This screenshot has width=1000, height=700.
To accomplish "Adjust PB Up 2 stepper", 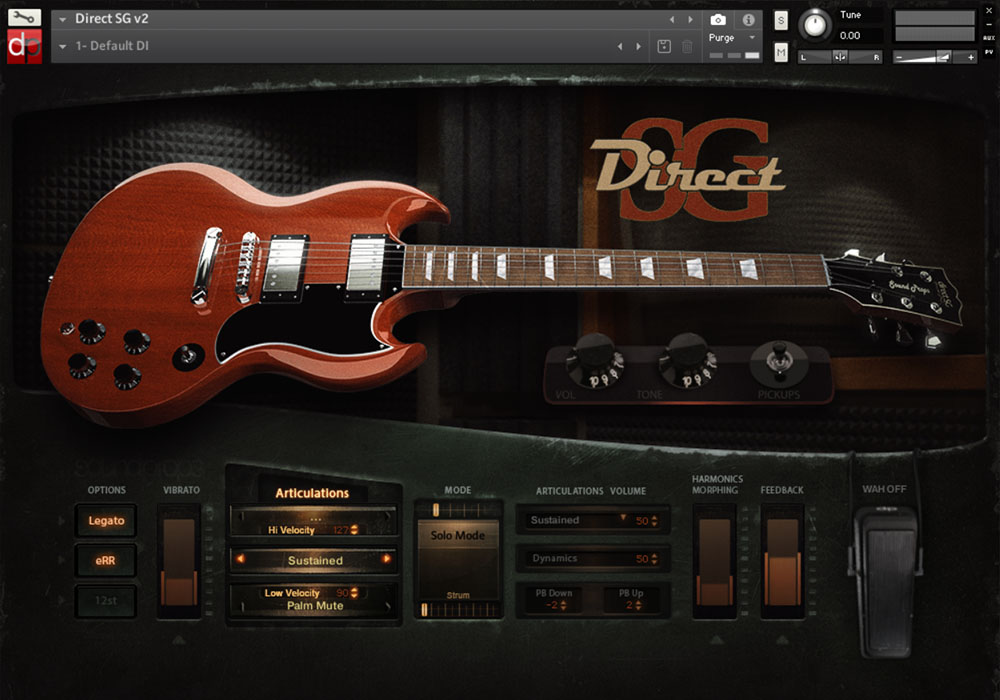I will point(638,605).
